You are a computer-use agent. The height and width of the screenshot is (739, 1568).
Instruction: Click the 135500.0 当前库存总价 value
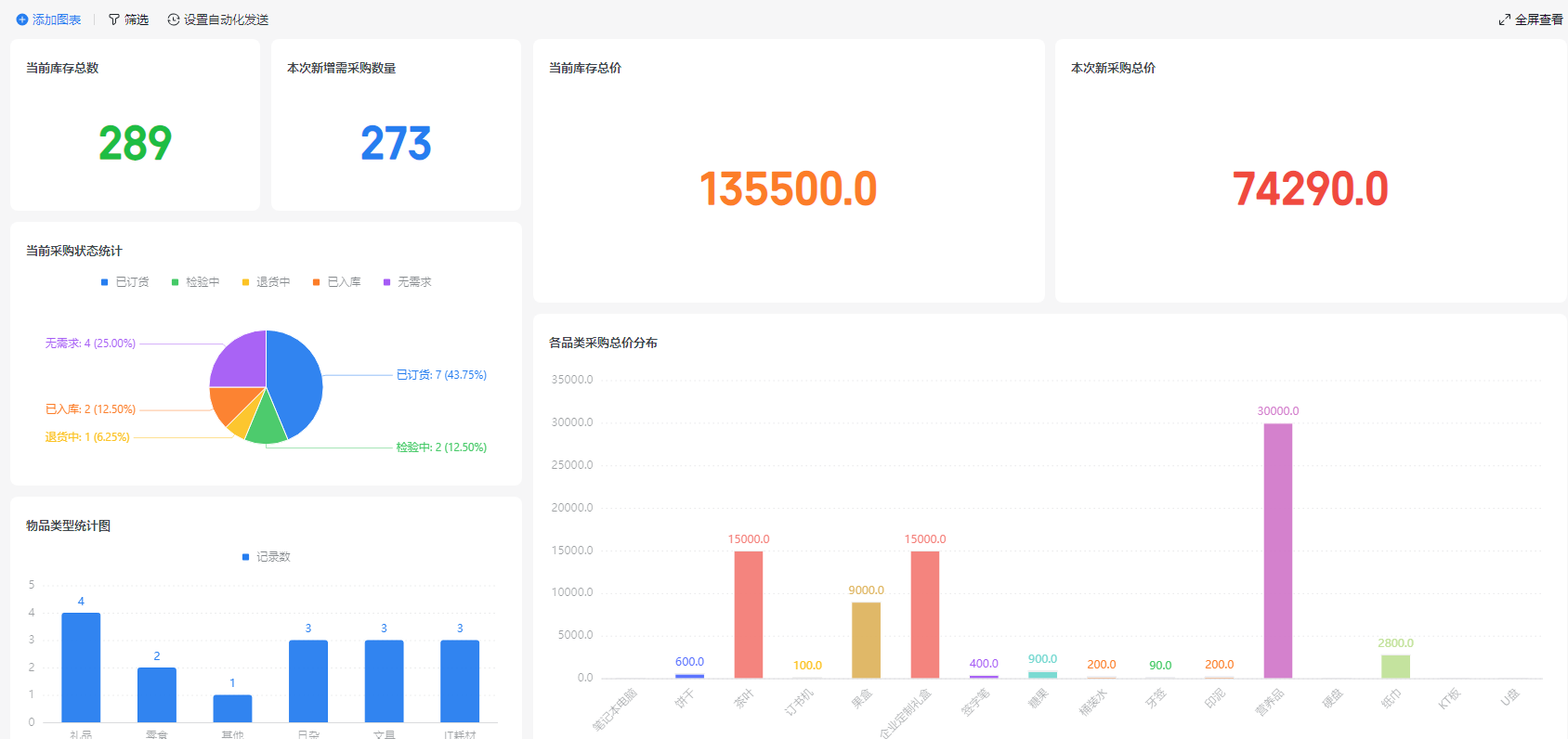[x=788, y=188]
